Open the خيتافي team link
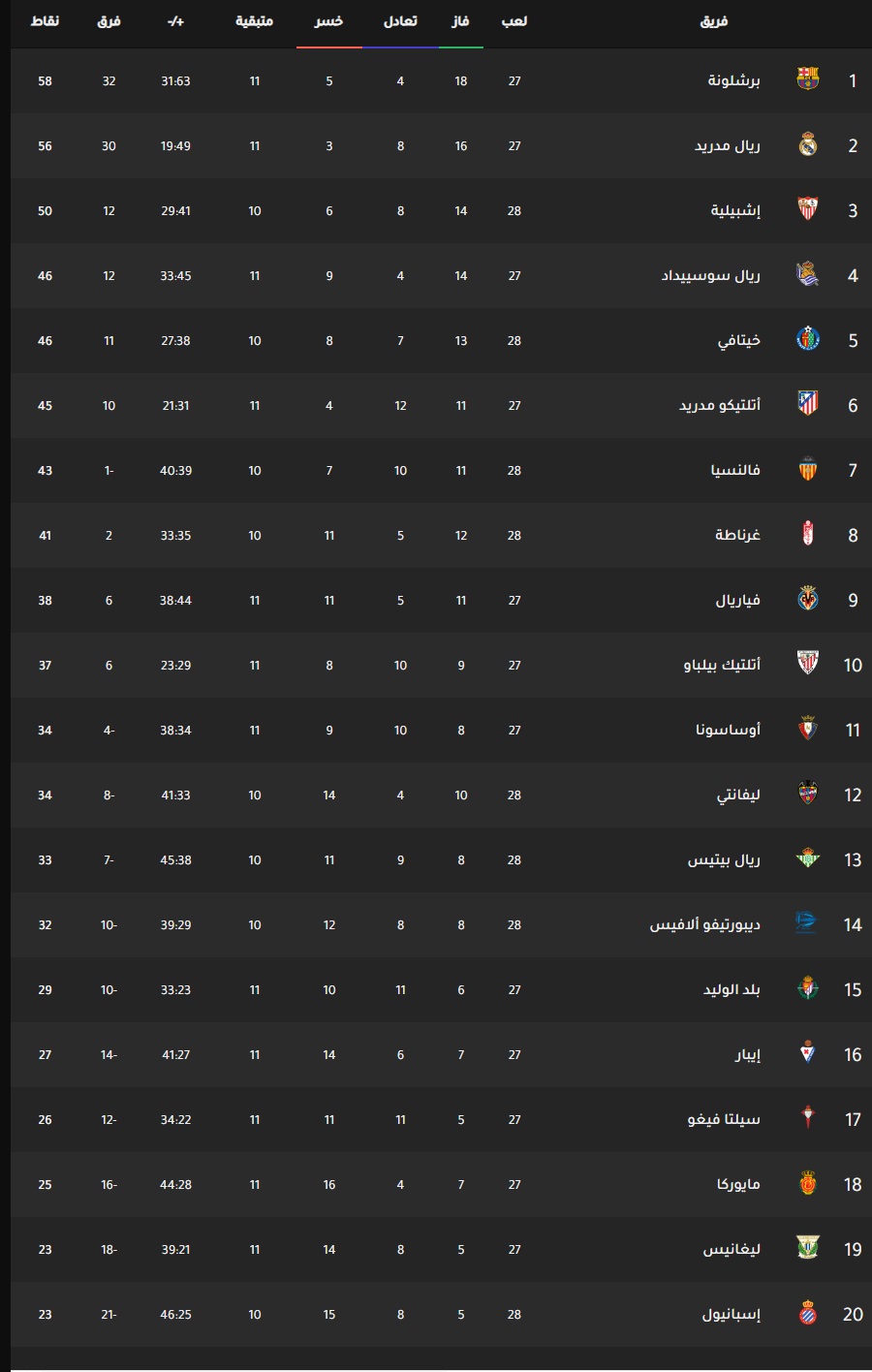Viewport: 872px width, 1372px height. pyautogui.click(x=738, y=341)
